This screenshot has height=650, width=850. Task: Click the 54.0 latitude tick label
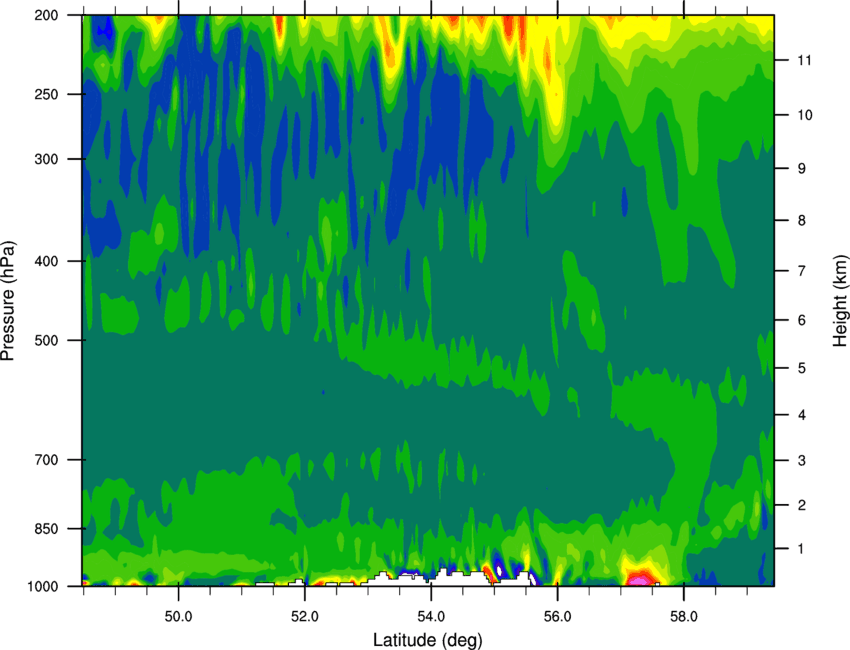point(431,617)
